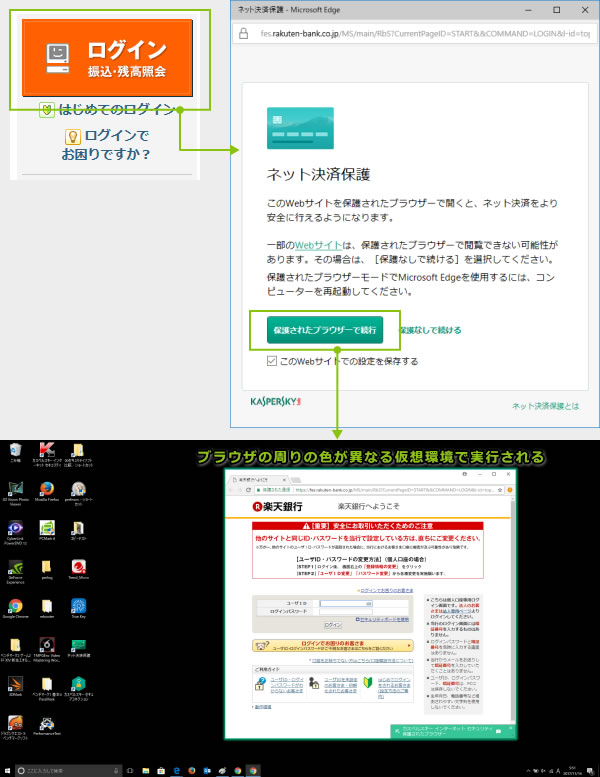Click the ユーザID input field
The height and width of the screenshot is (777, 600).
pos(346,603)
